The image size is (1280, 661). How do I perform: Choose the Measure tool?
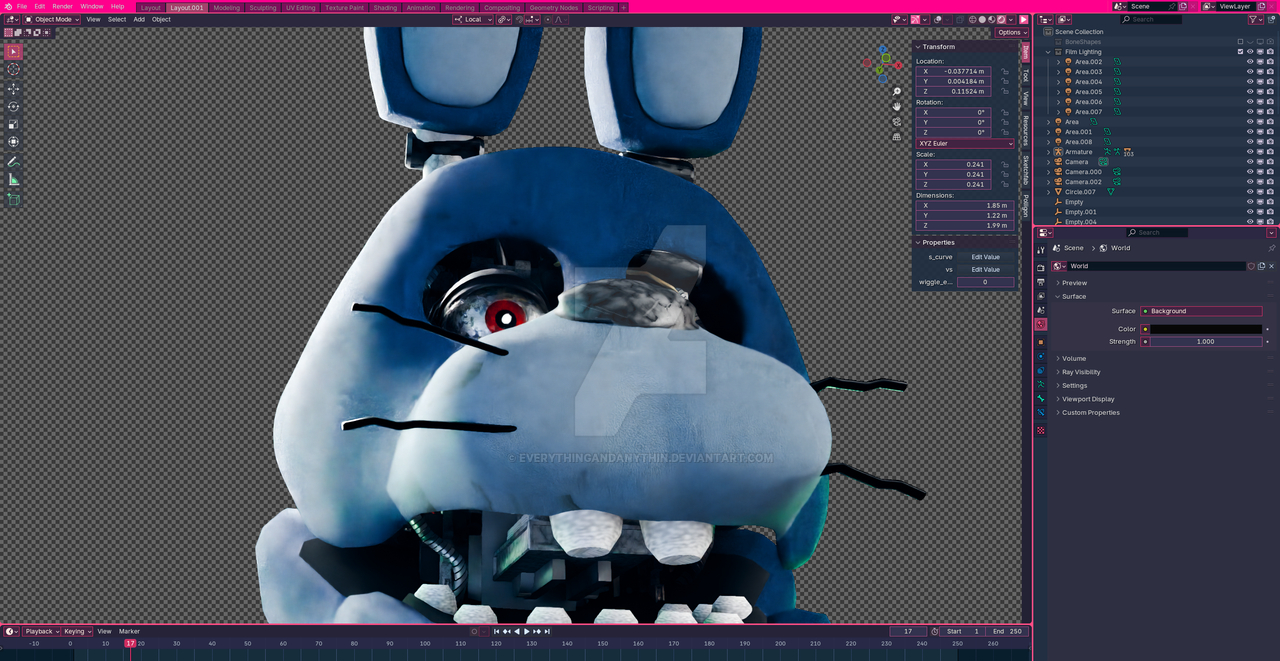tap(14, 180)
